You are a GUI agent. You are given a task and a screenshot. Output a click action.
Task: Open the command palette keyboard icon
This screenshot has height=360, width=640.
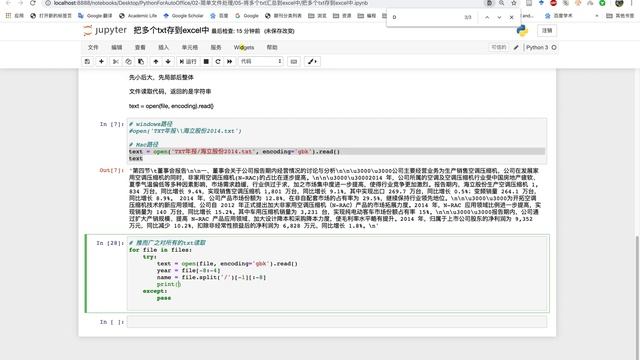[293, 61]
